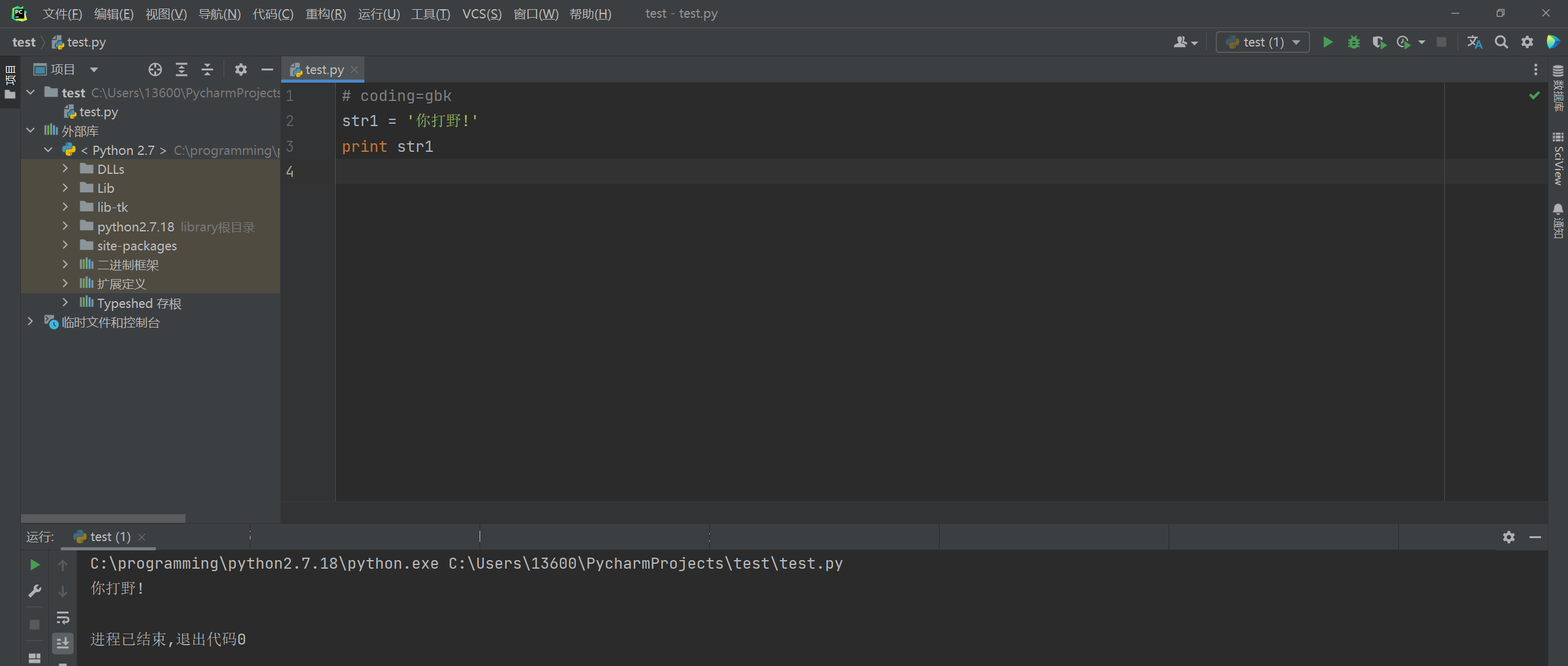Viewport: 1568px width, 666px height.
Task: Click test breadcrumb in navigation bar
Action: (x=24, y=42)
